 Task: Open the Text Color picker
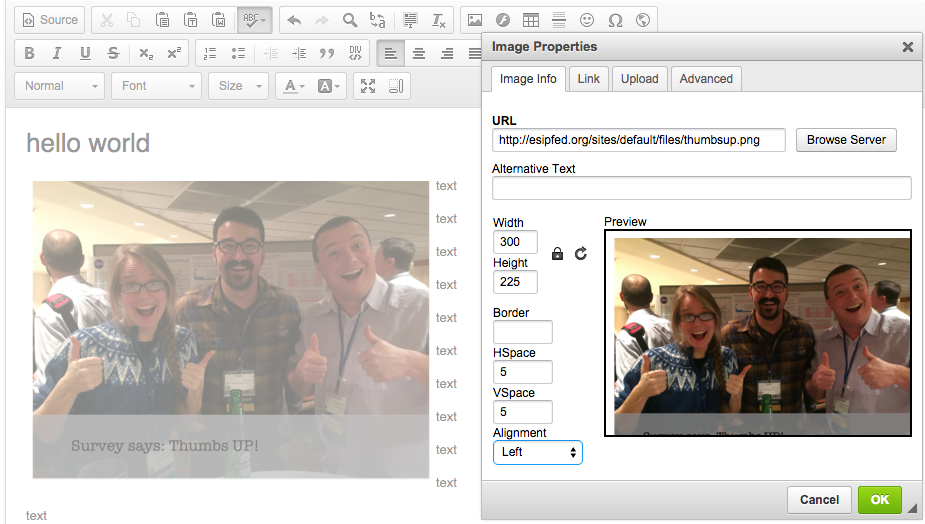(x=294, y=86)
